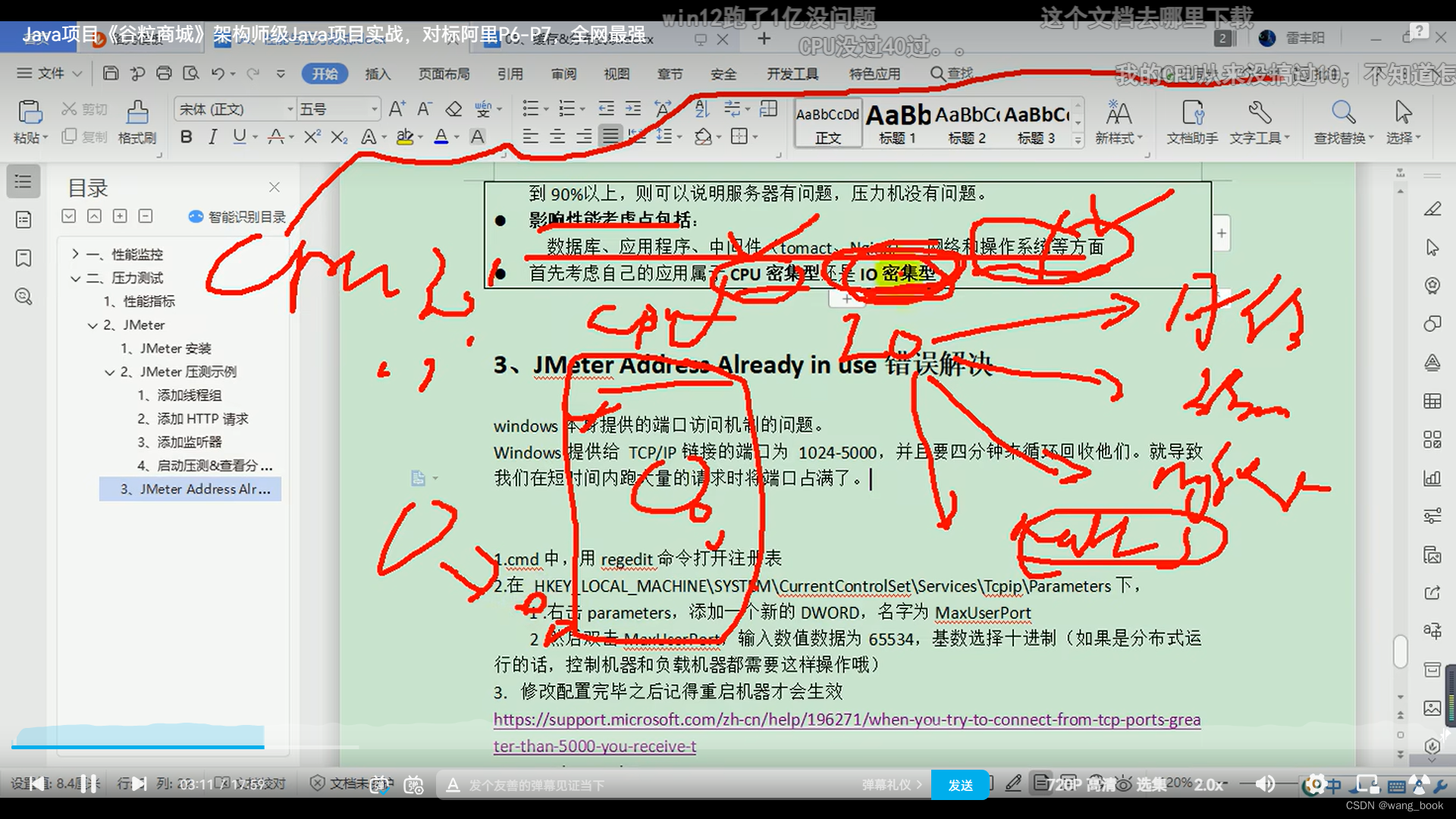This screenshot has width=1456, height=819.
Task: Toggle underline formatting
Action: (x=240, y=136)
